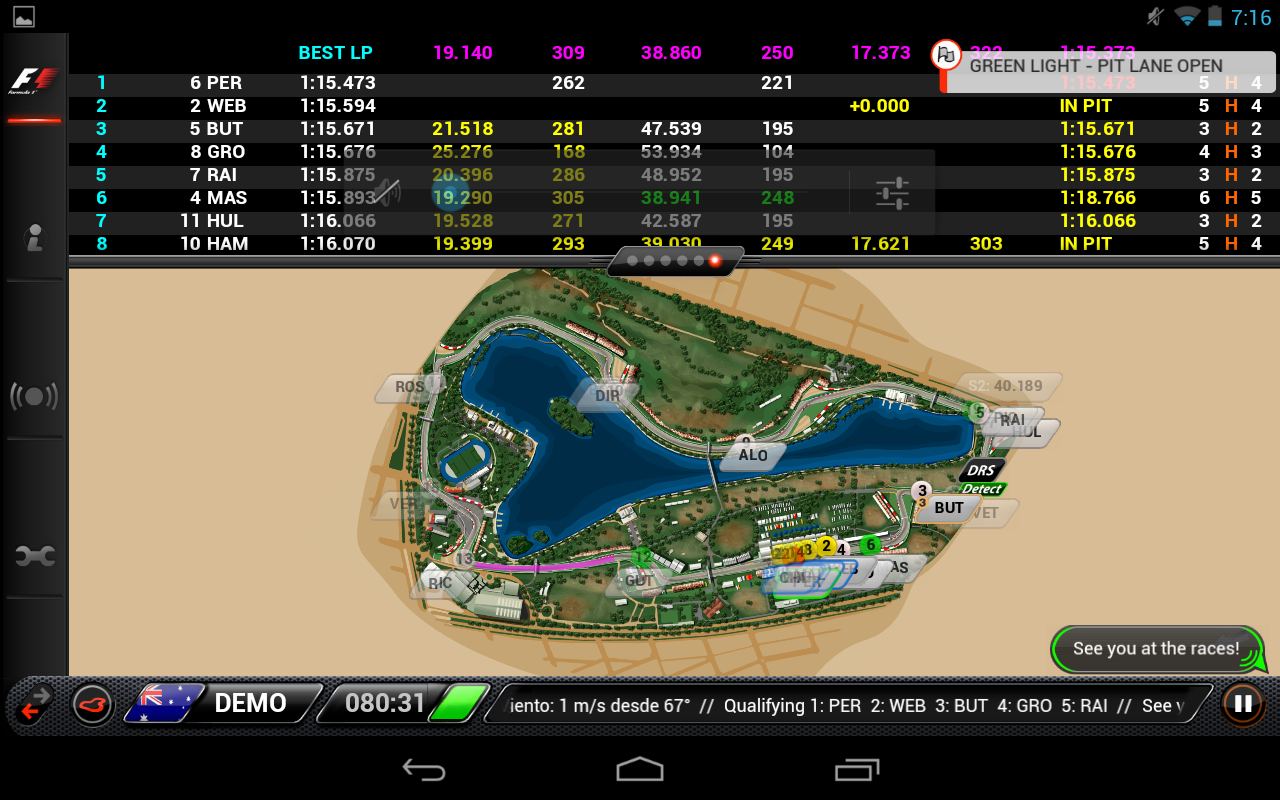Open the live commentary broadcast icon

pyautogui.click(x=34, y=397)
